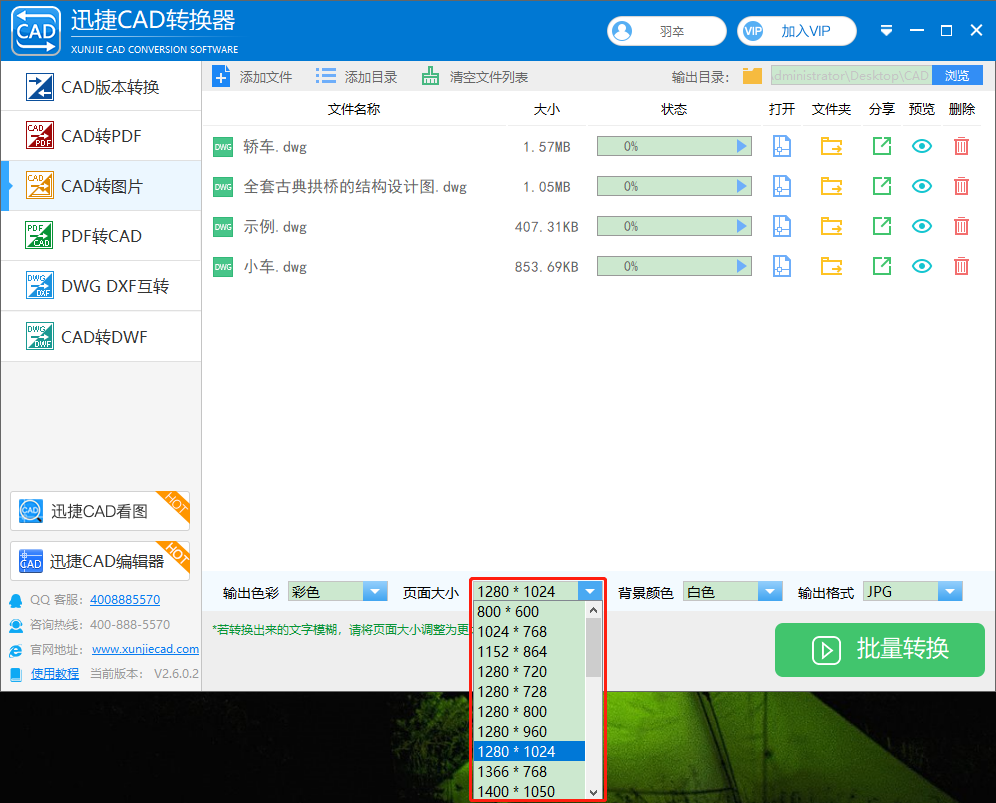The image size is (996, 803).
Task: Click 添加目录 to add a directory
Action: click(356, 77)
